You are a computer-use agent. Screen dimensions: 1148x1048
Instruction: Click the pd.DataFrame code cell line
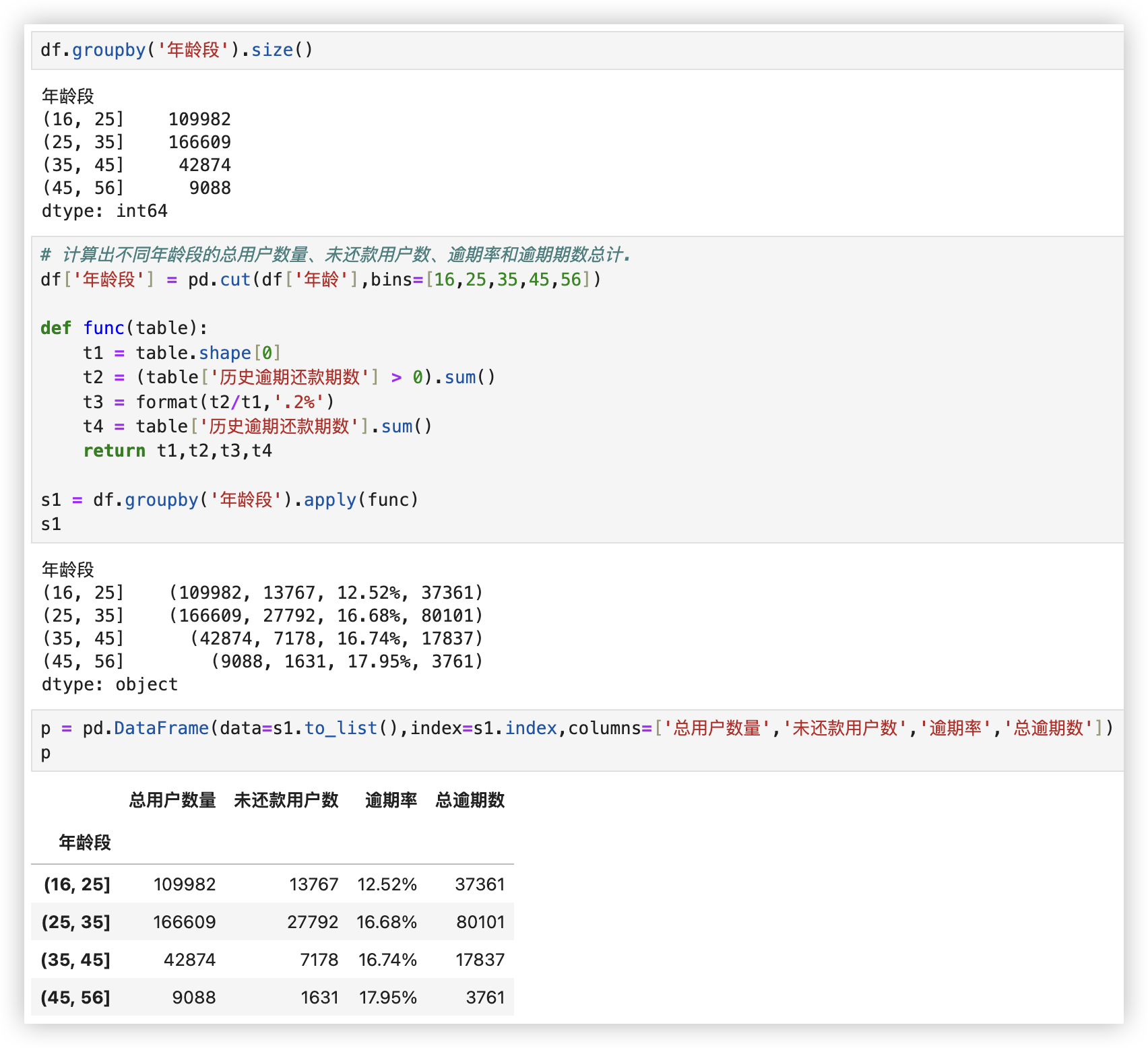tap(577, 728)
